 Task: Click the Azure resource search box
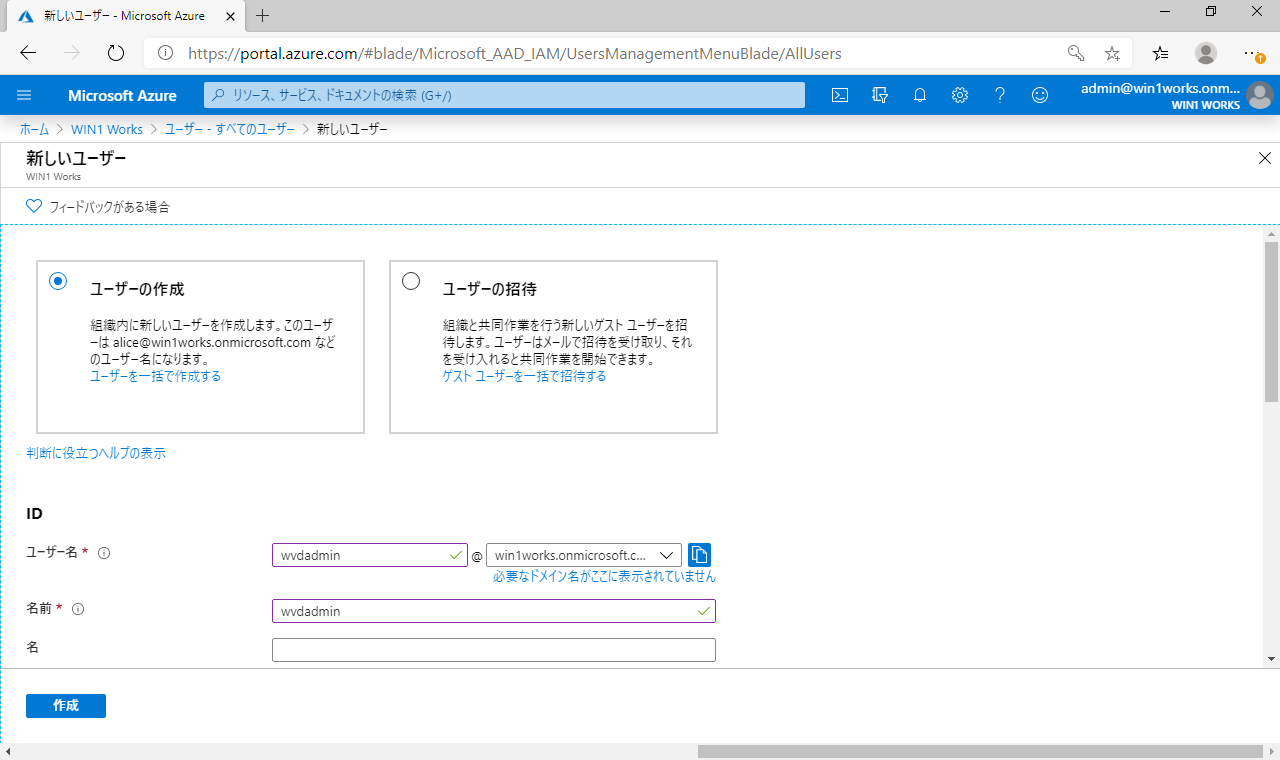[x=504, y=95]
